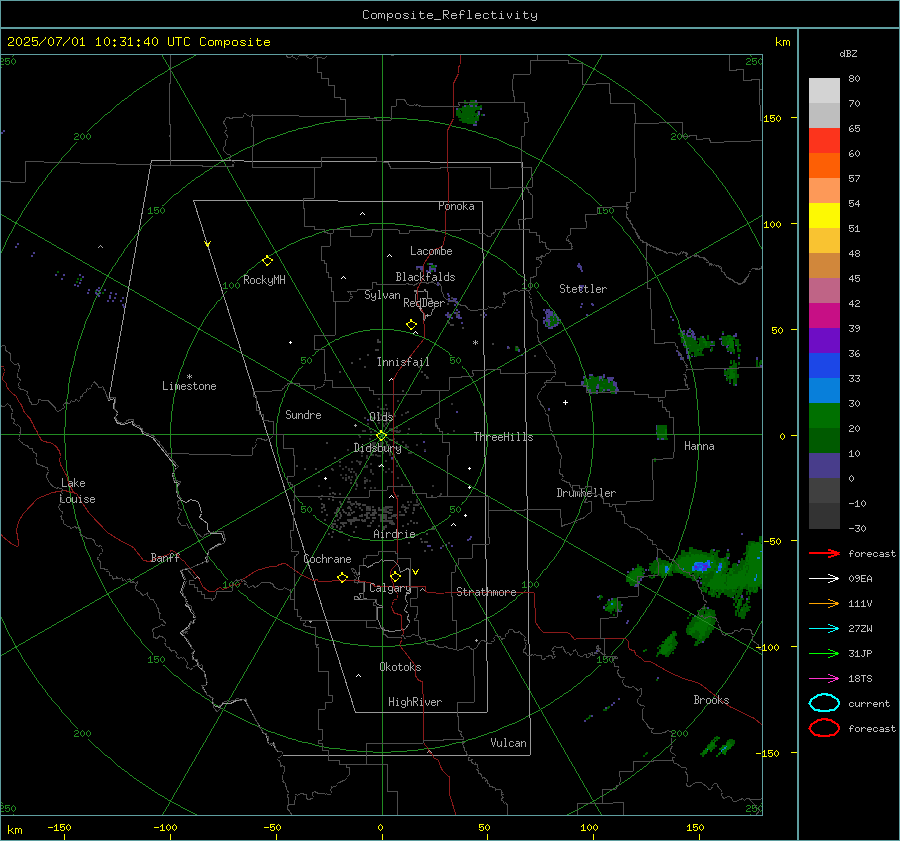
Task: Click the small green echo west of Hanna
Action: click(x=662, y=432)
